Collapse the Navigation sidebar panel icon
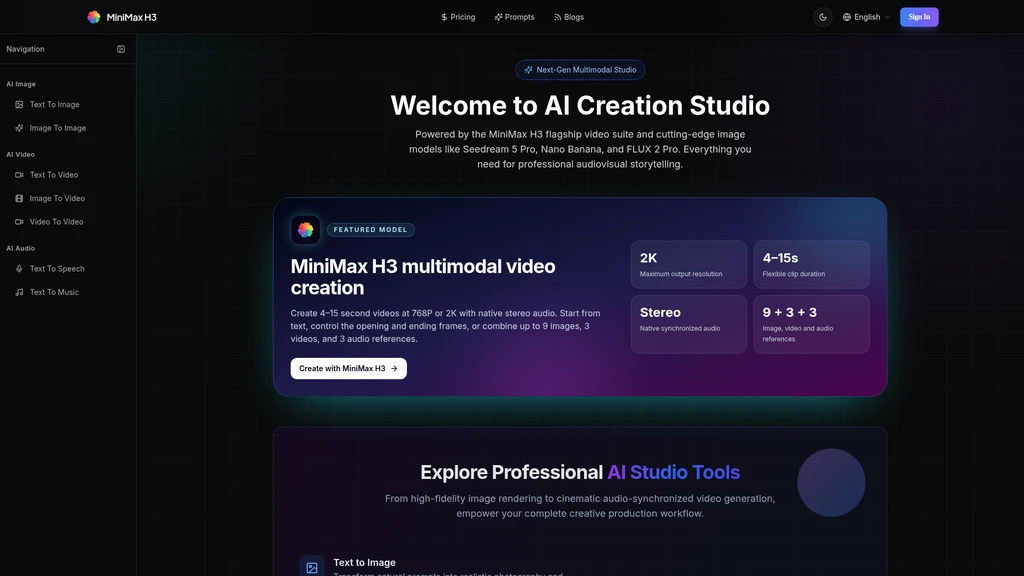 pyautogui.click(x=121, y=49)
